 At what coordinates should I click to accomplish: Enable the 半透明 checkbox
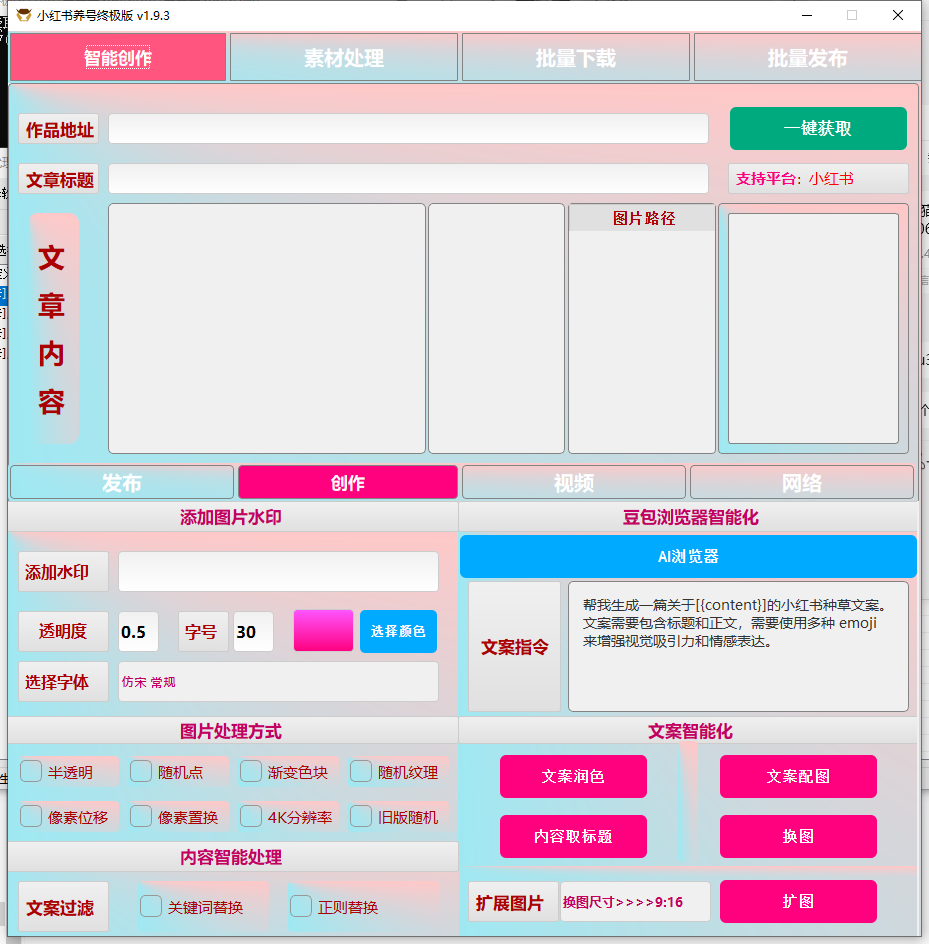(x=31, y=771)
